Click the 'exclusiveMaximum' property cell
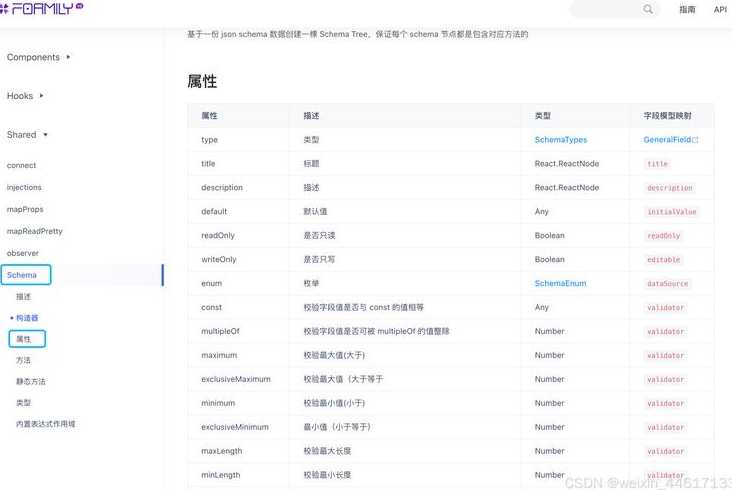732x490 pixels. coord(239,379)
